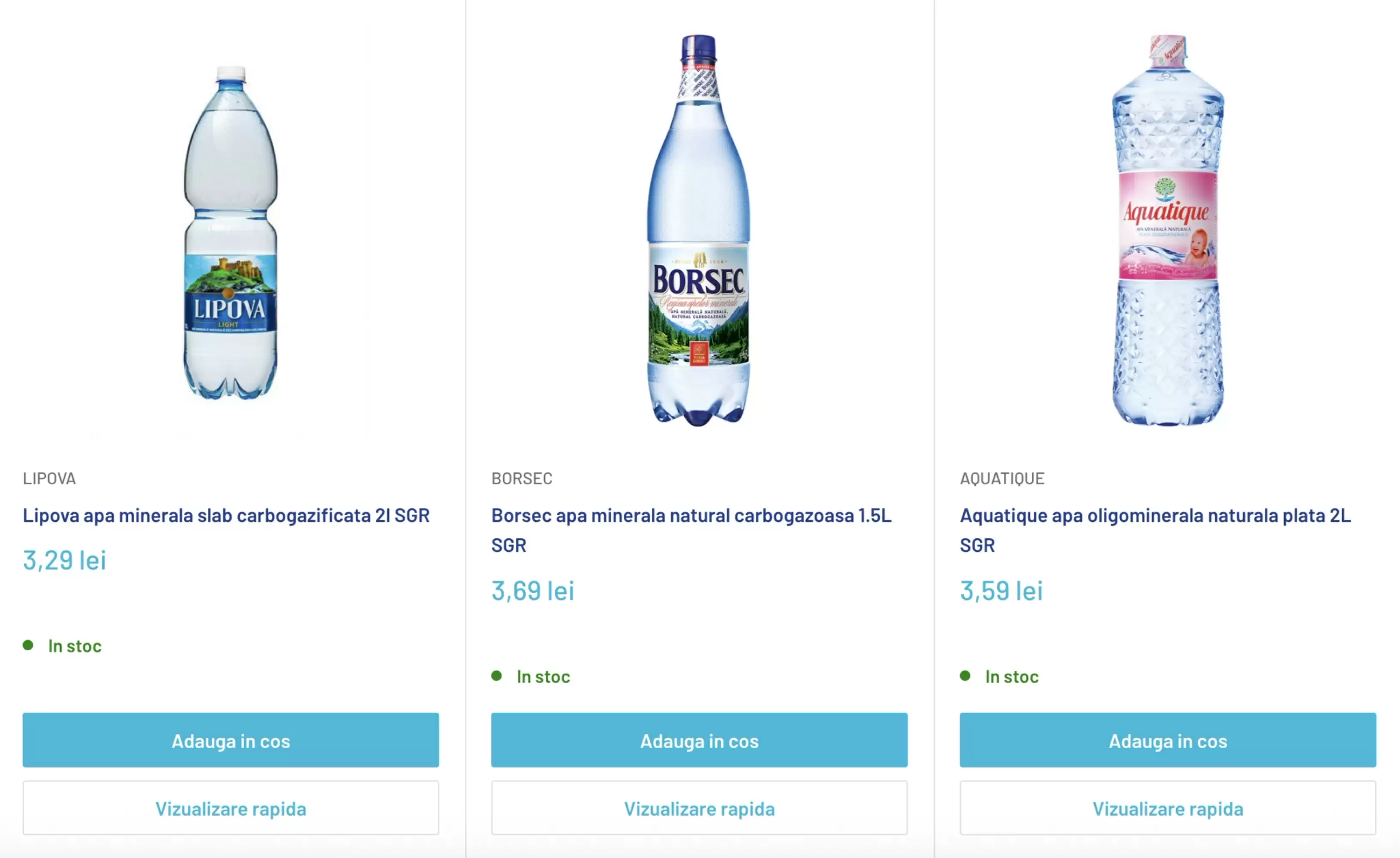Click the 3,59 lei price
Screen dimensions: 1400x858
coord(1001,591)
